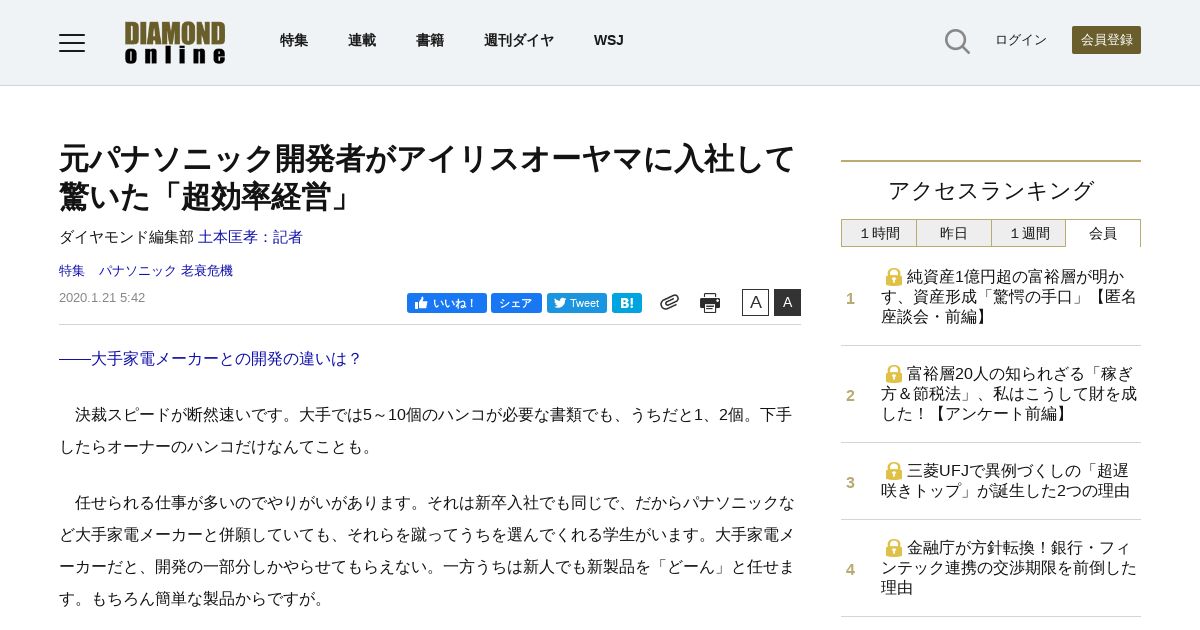This screenshot has width=1200, height=630.
Task: Open 週刊ダイヤ in the top navigation
Action: point(519,40)
